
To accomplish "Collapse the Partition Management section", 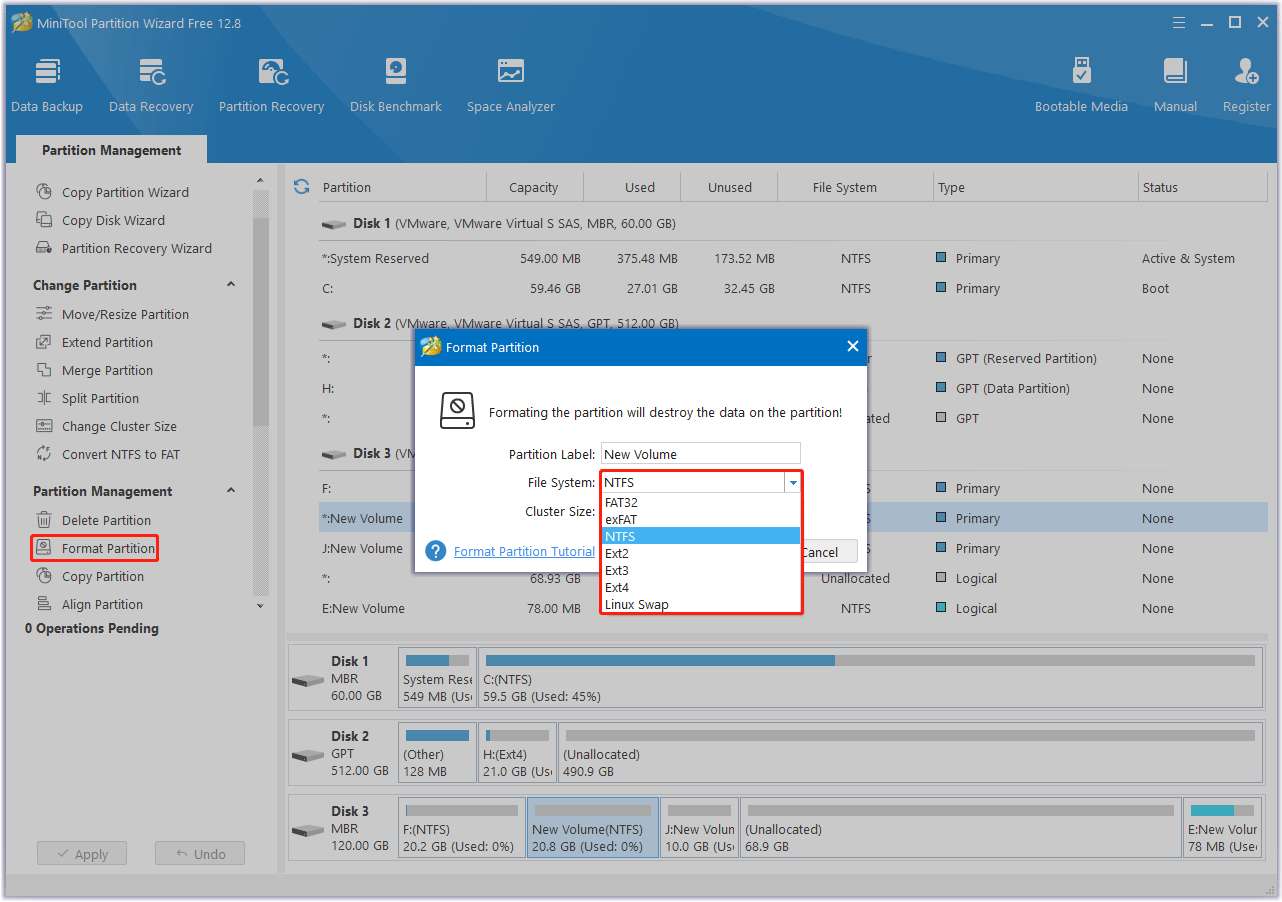I will [231, 491].
